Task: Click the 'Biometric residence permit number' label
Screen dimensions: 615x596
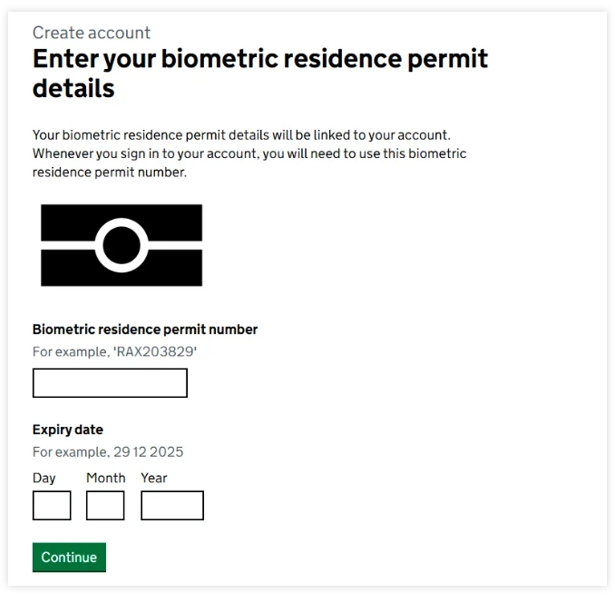Action: pyautogui.click(x=145, y=329)
